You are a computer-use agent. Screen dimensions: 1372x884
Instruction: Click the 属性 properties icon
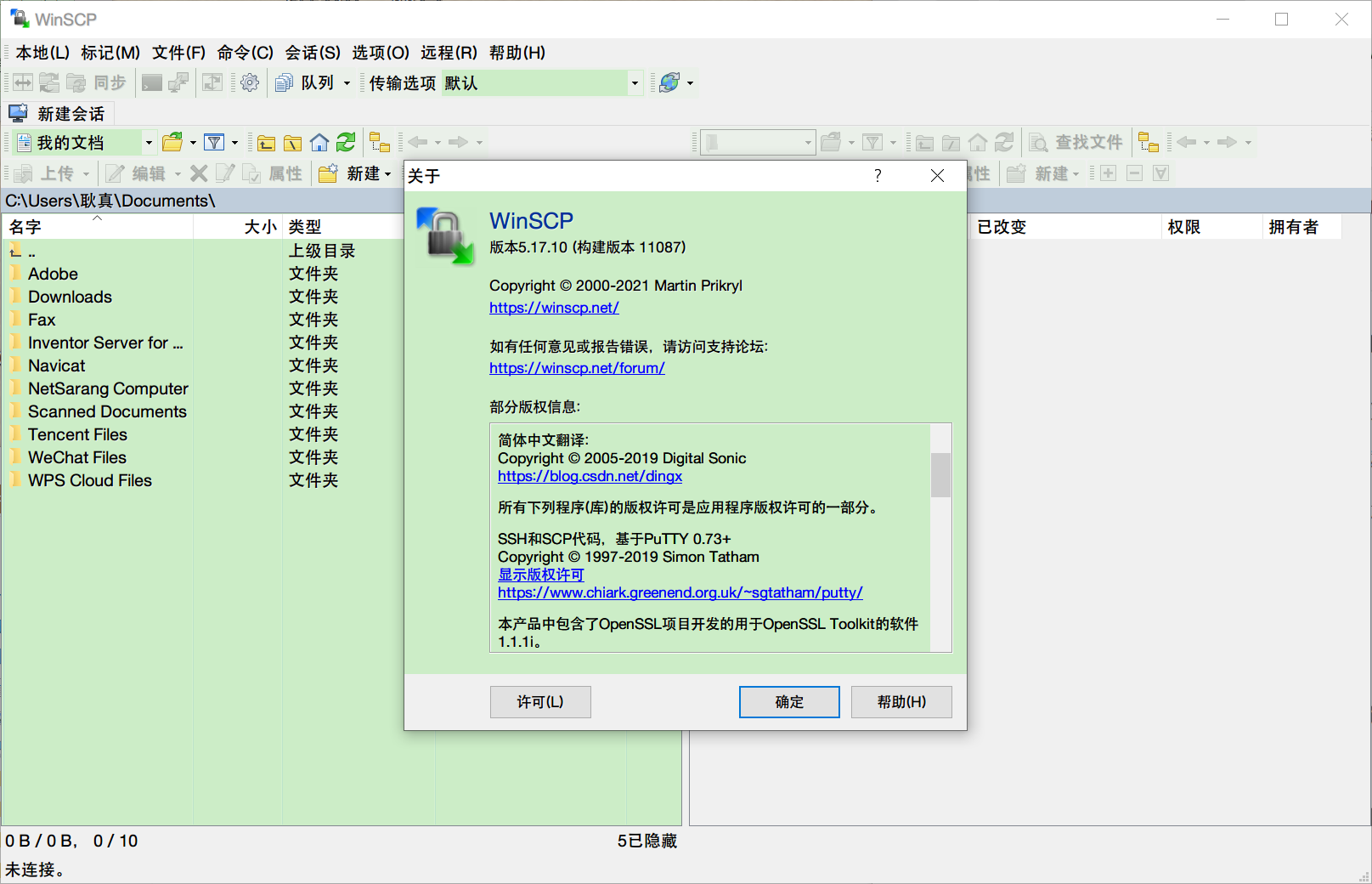point(274,173)
